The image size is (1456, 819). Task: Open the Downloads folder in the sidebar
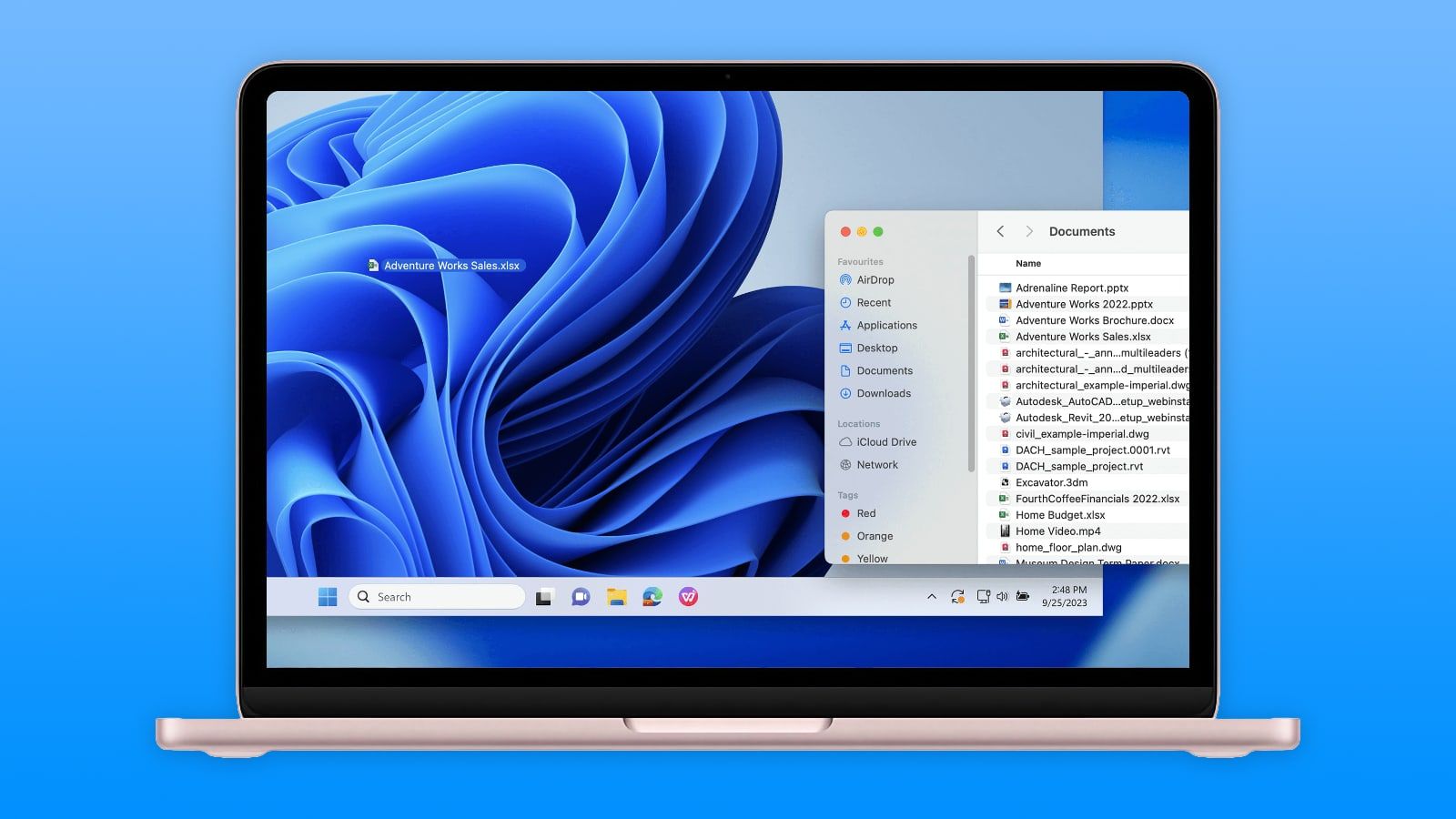coord(884,393)
